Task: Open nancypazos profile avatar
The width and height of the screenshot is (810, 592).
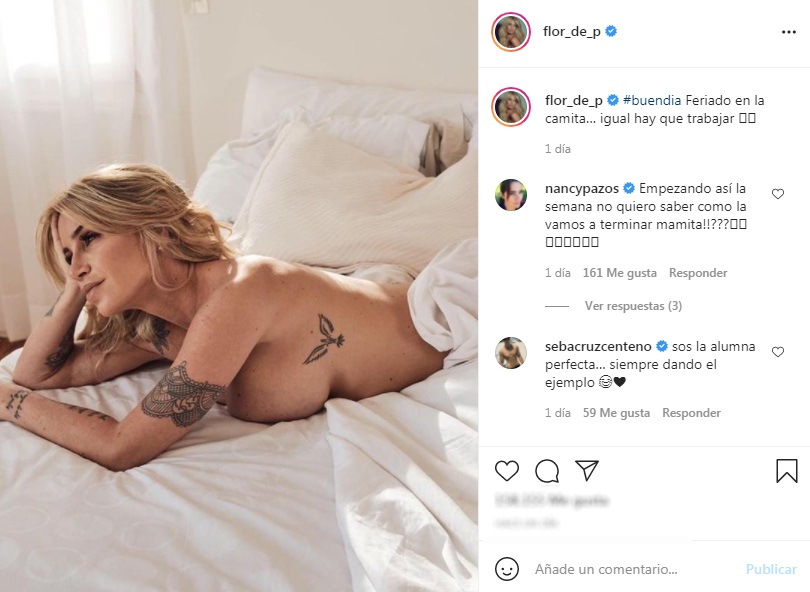Action: (511, 195)
